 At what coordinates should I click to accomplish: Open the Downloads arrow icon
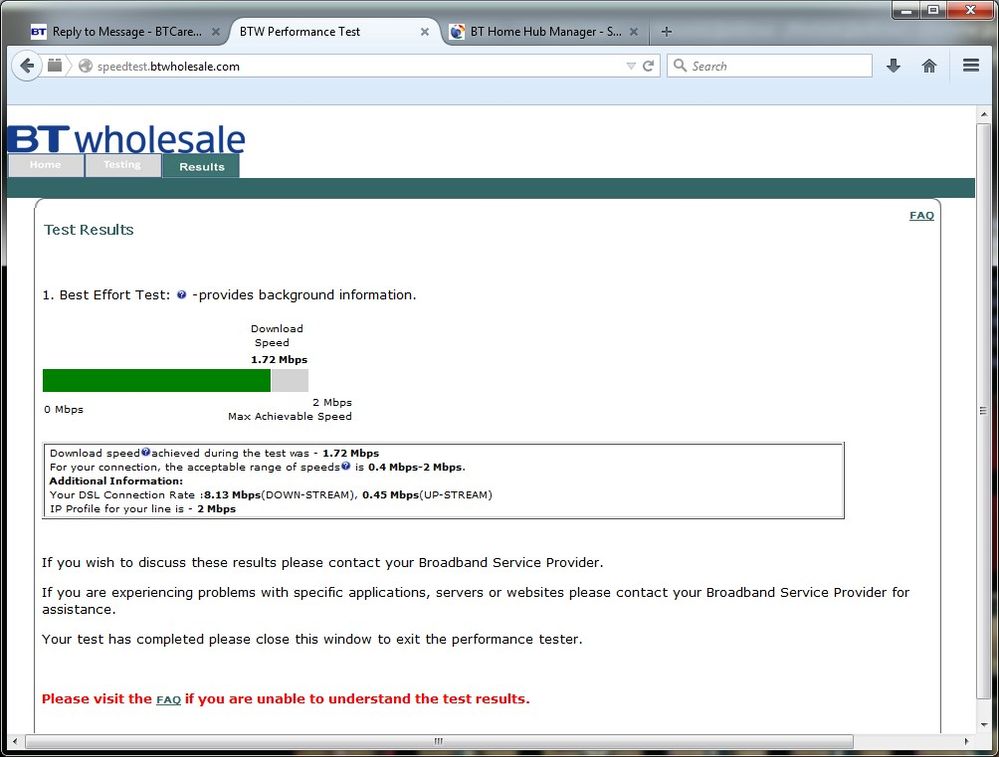point(893,65)
